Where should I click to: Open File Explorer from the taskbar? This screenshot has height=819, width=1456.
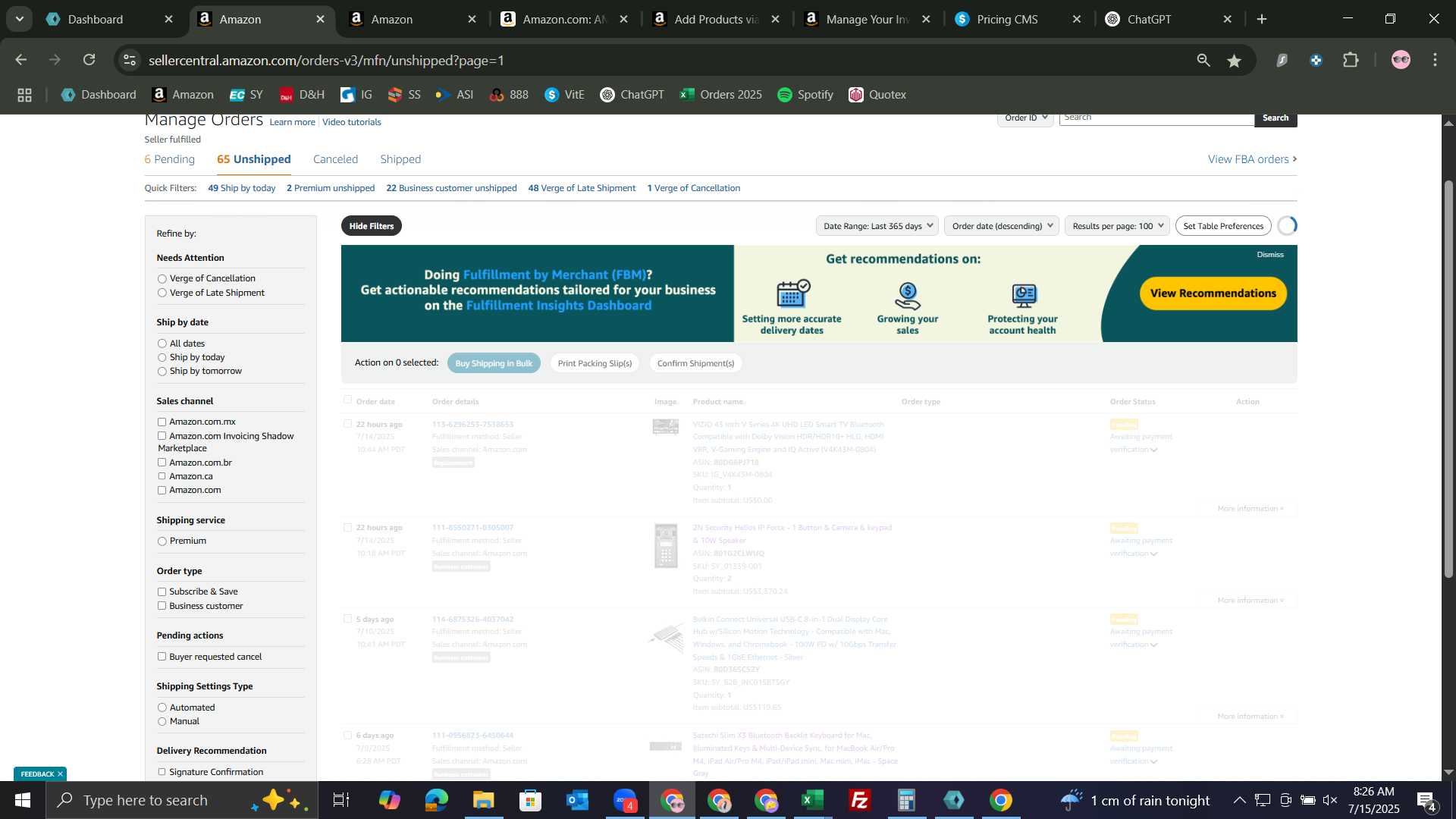[x=483, y=800]
